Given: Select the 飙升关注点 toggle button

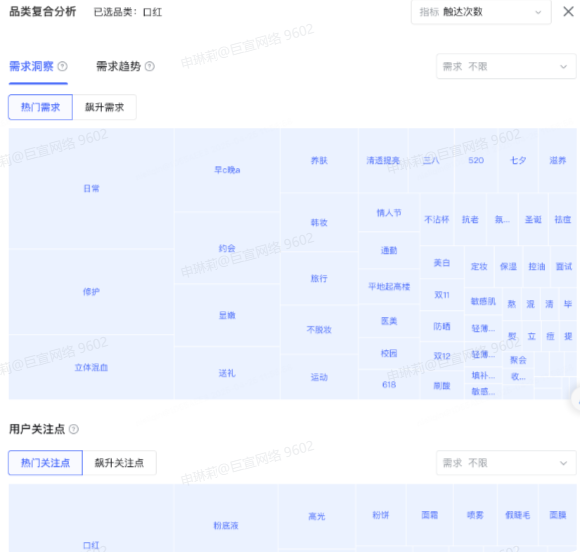Looking at the screenshot, I should tap(119, 463).
